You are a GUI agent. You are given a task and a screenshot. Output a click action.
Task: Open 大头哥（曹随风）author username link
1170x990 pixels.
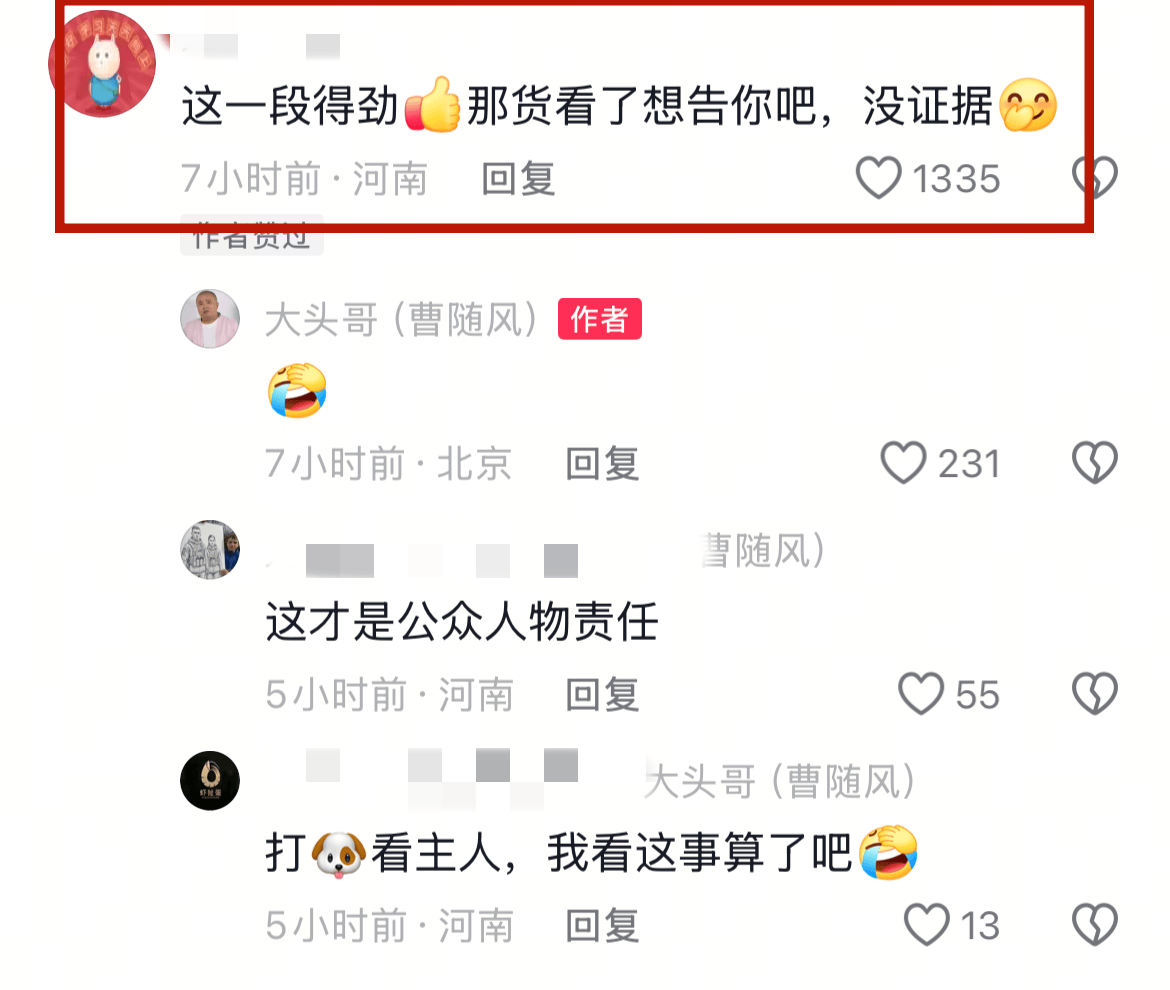[x=401, y=319]
